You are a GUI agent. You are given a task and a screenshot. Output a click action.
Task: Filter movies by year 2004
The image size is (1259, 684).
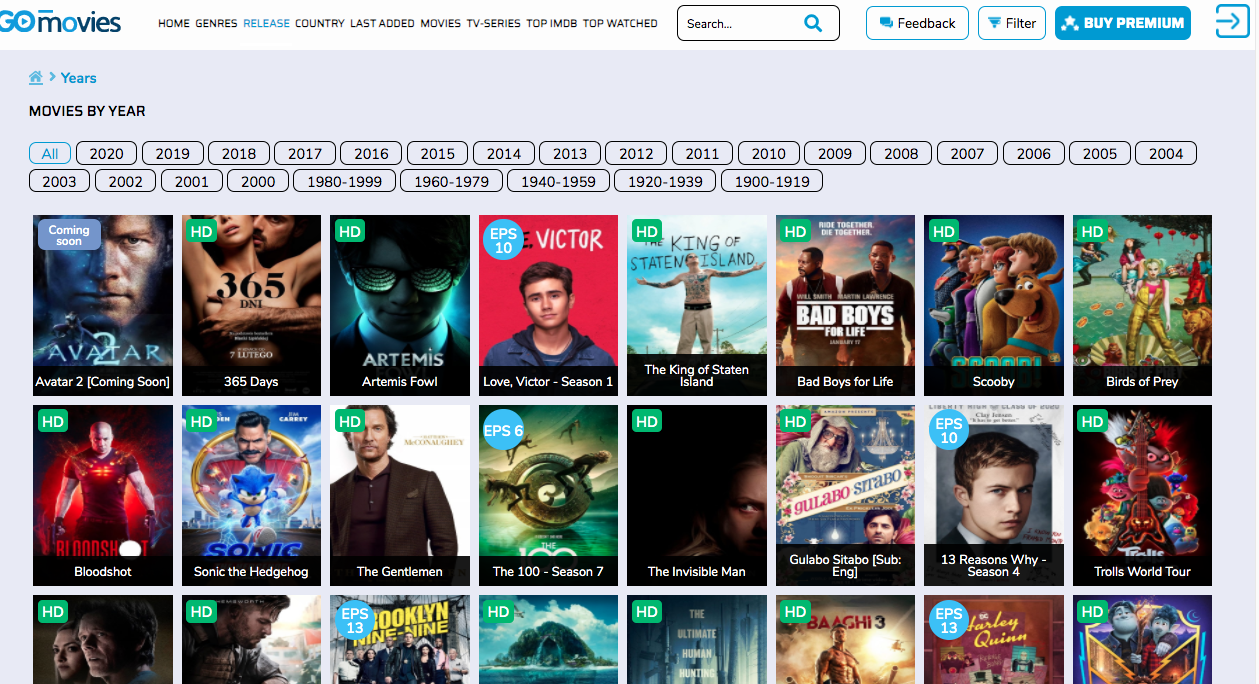click(x=1166, y=153)
